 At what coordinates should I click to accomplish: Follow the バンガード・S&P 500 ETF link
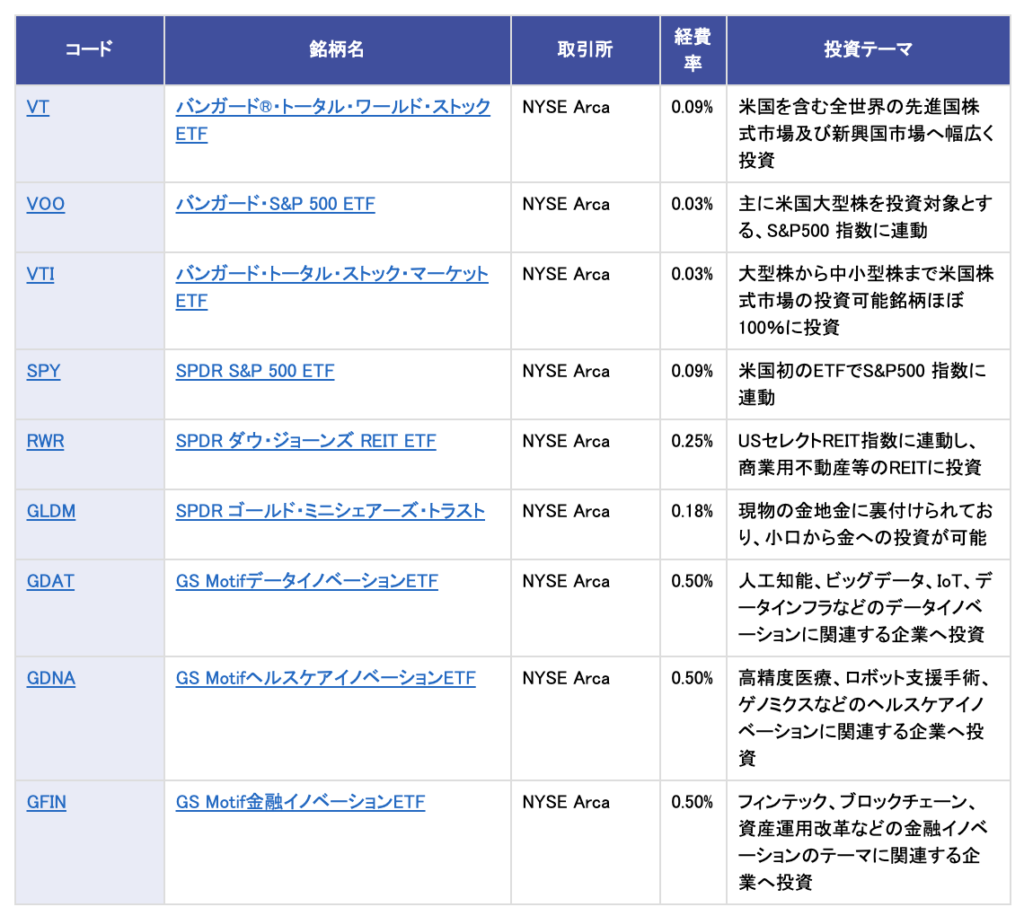coord(275,204)
